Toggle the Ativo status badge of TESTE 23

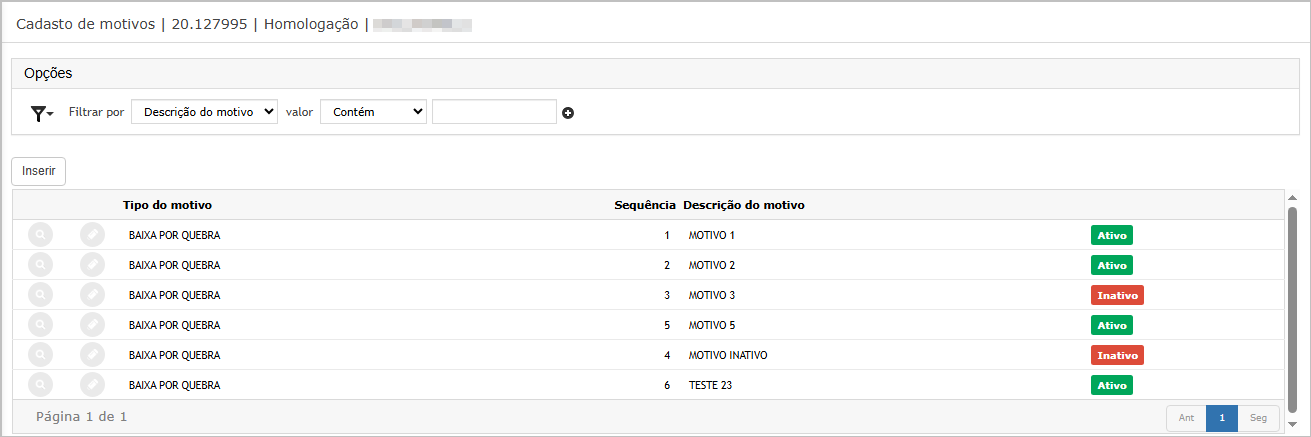[x=1111, y=386]
